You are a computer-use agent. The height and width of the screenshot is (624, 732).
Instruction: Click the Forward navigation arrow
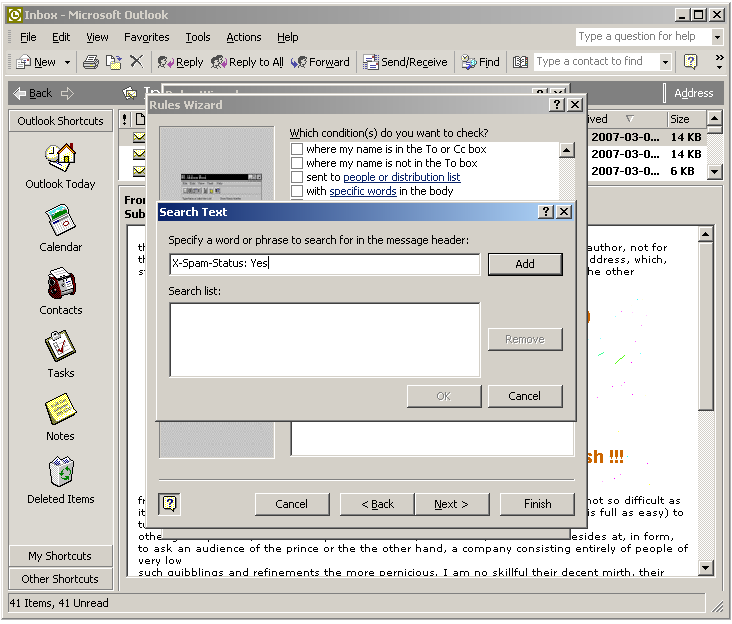[x=67, y=93]
